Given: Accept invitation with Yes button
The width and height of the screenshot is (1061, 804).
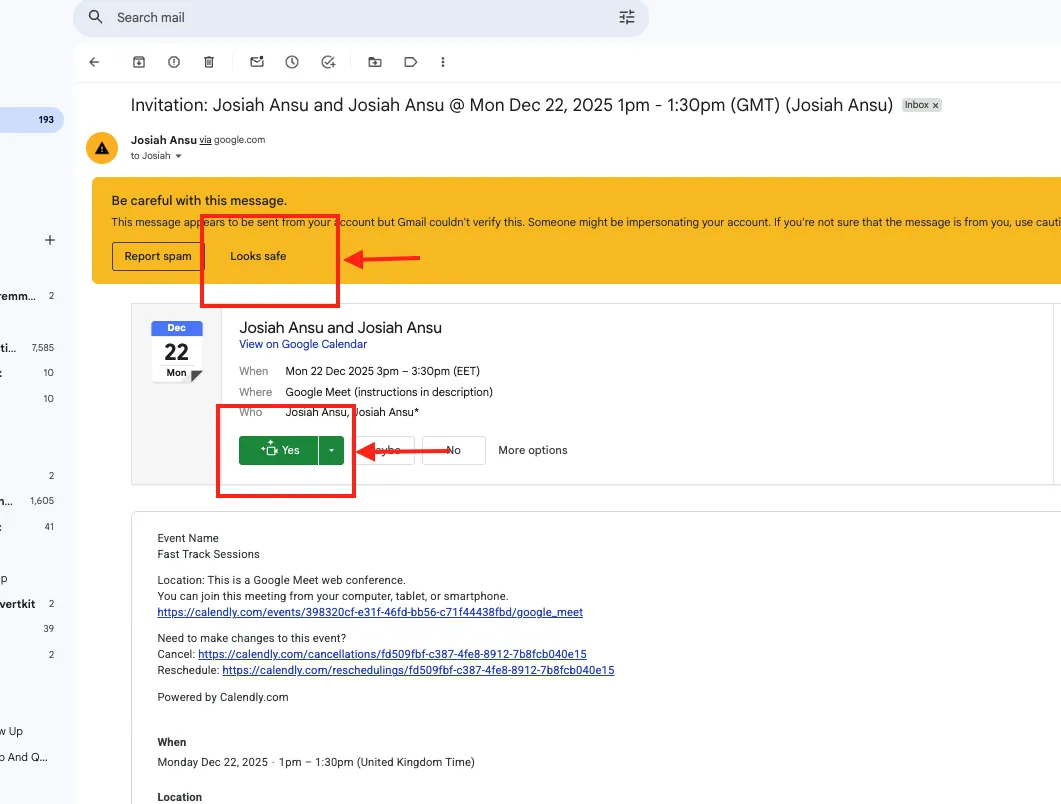Looking at the screenshot, I should coord(279,451).
